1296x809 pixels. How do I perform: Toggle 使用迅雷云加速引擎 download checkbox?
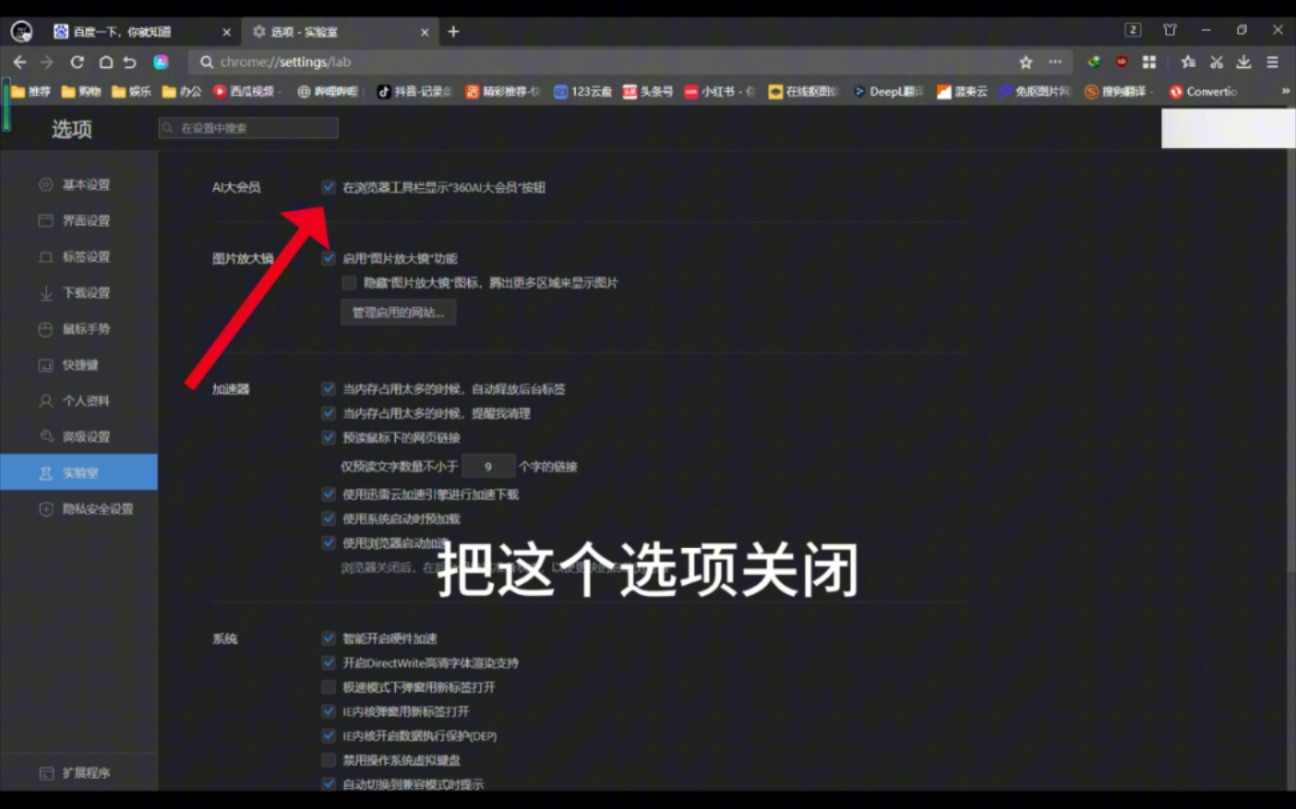pos(328,494)
